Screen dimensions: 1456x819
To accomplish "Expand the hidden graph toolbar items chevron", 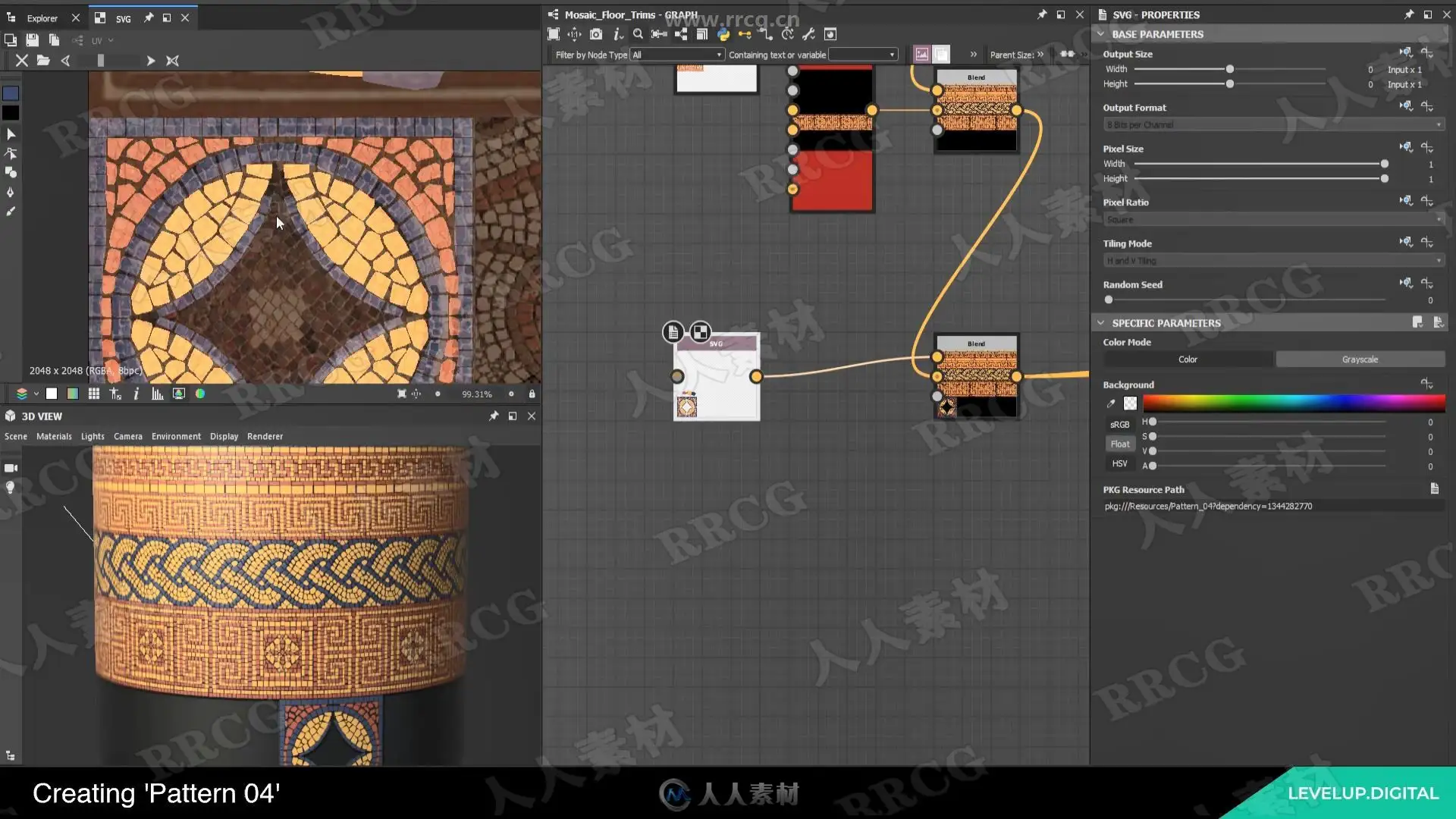I will 973,54.
